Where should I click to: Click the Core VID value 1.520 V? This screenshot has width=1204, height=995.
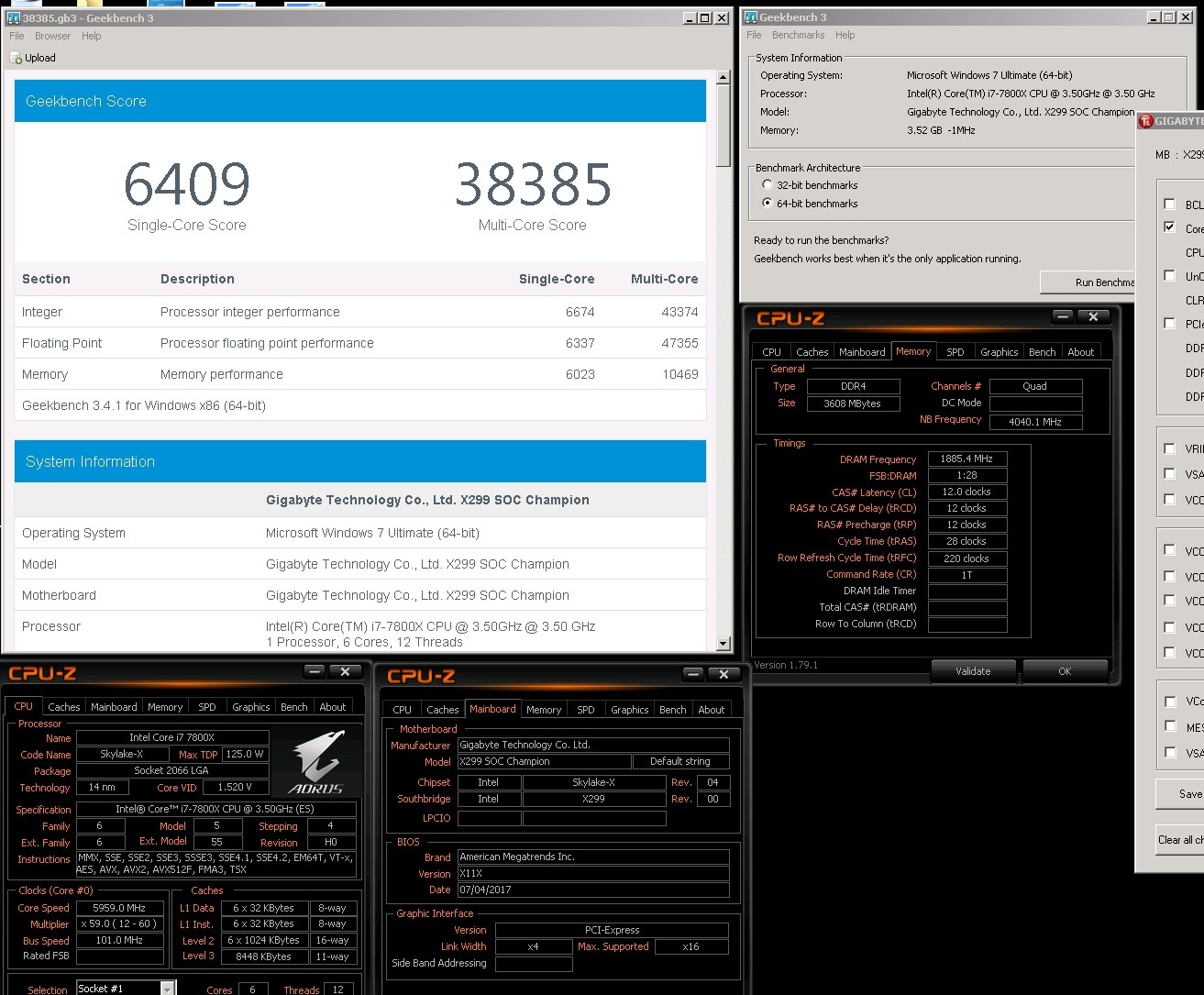click(x=236, y=787)
